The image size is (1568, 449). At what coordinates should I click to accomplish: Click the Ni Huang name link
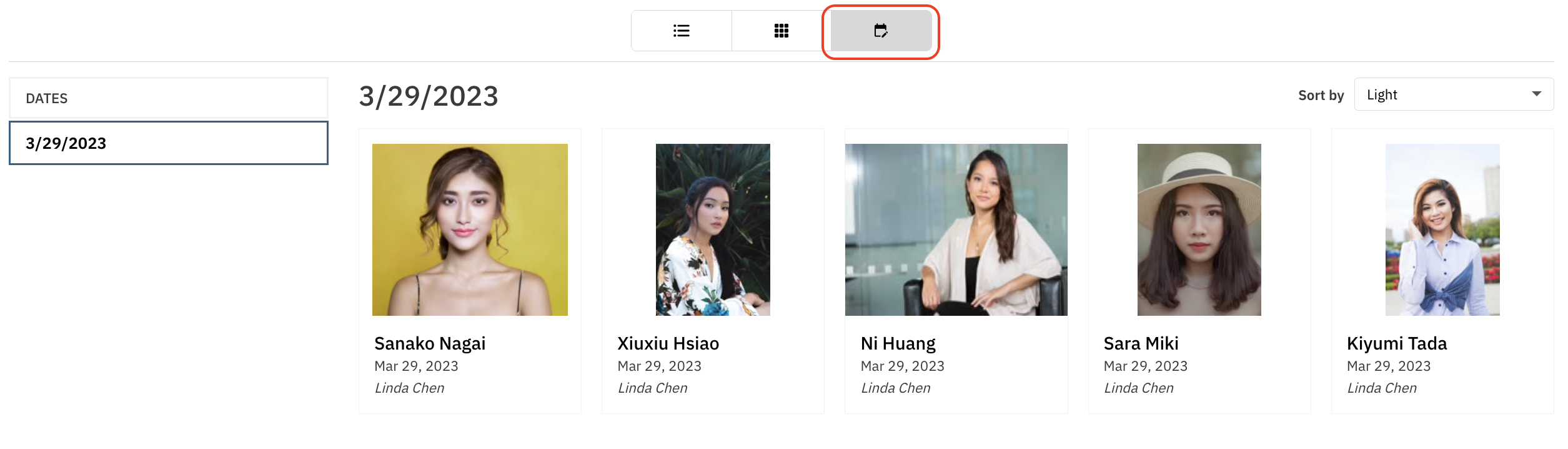898,343
